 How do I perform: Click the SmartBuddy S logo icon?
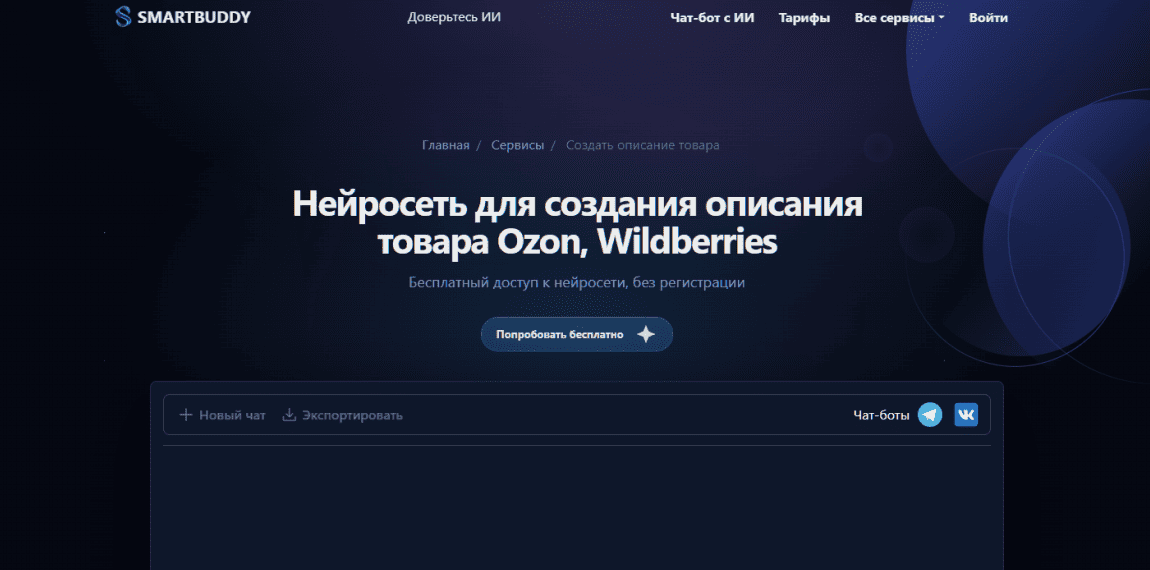[123, 17]
